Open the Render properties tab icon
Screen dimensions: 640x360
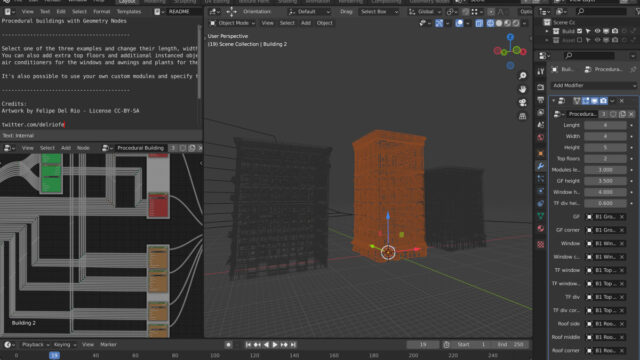(540, 87)
